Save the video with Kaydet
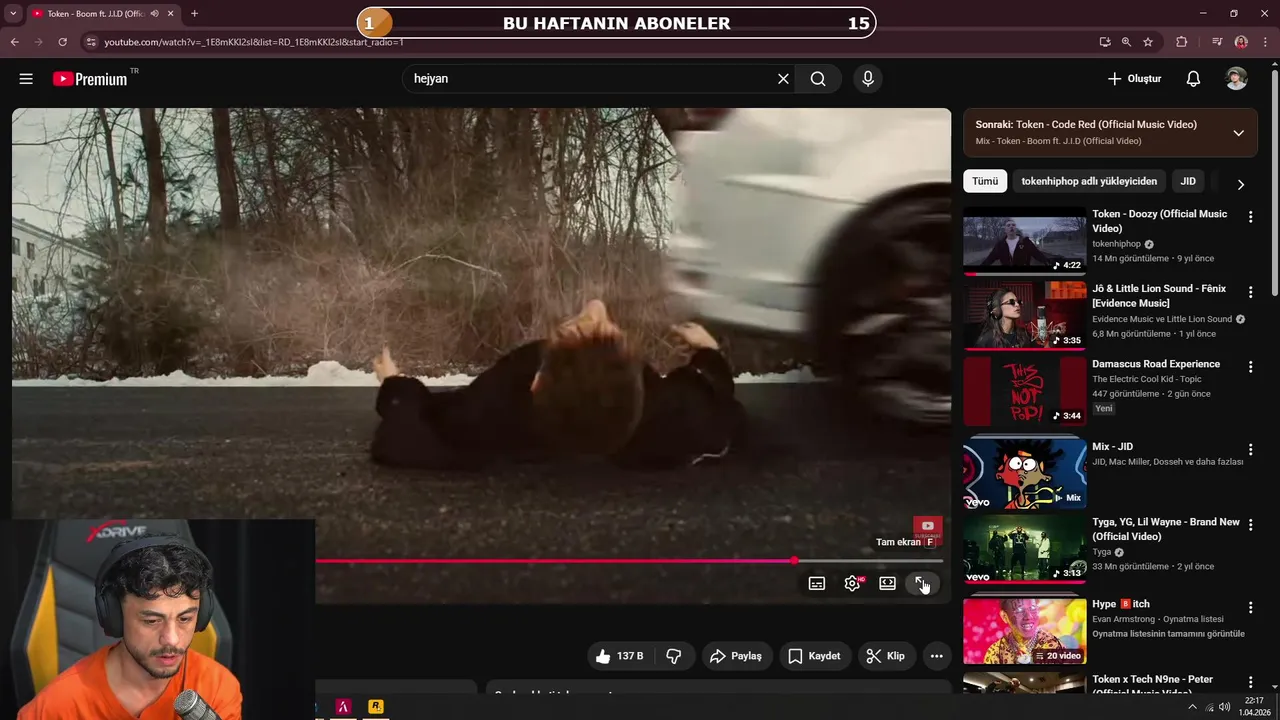The width and height of the screenshot is (1280, 720). [x=814, y=656]
